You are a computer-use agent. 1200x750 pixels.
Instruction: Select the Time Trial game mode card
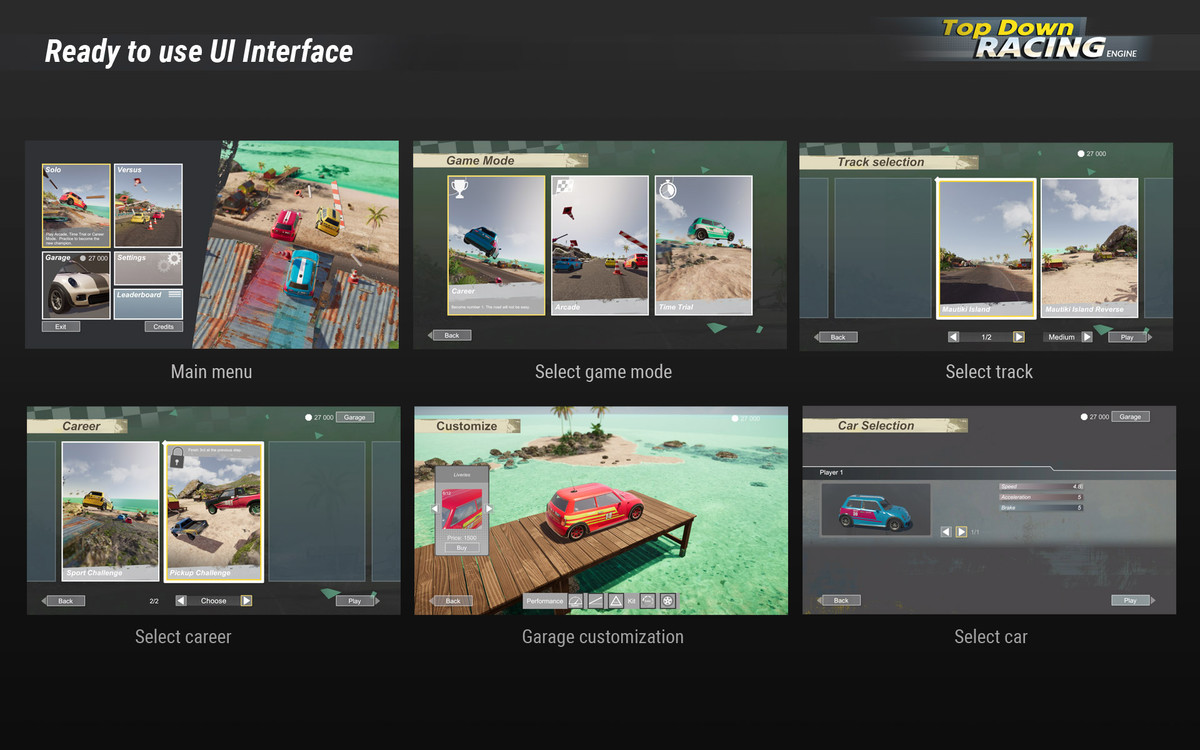[x=704, y=246]
